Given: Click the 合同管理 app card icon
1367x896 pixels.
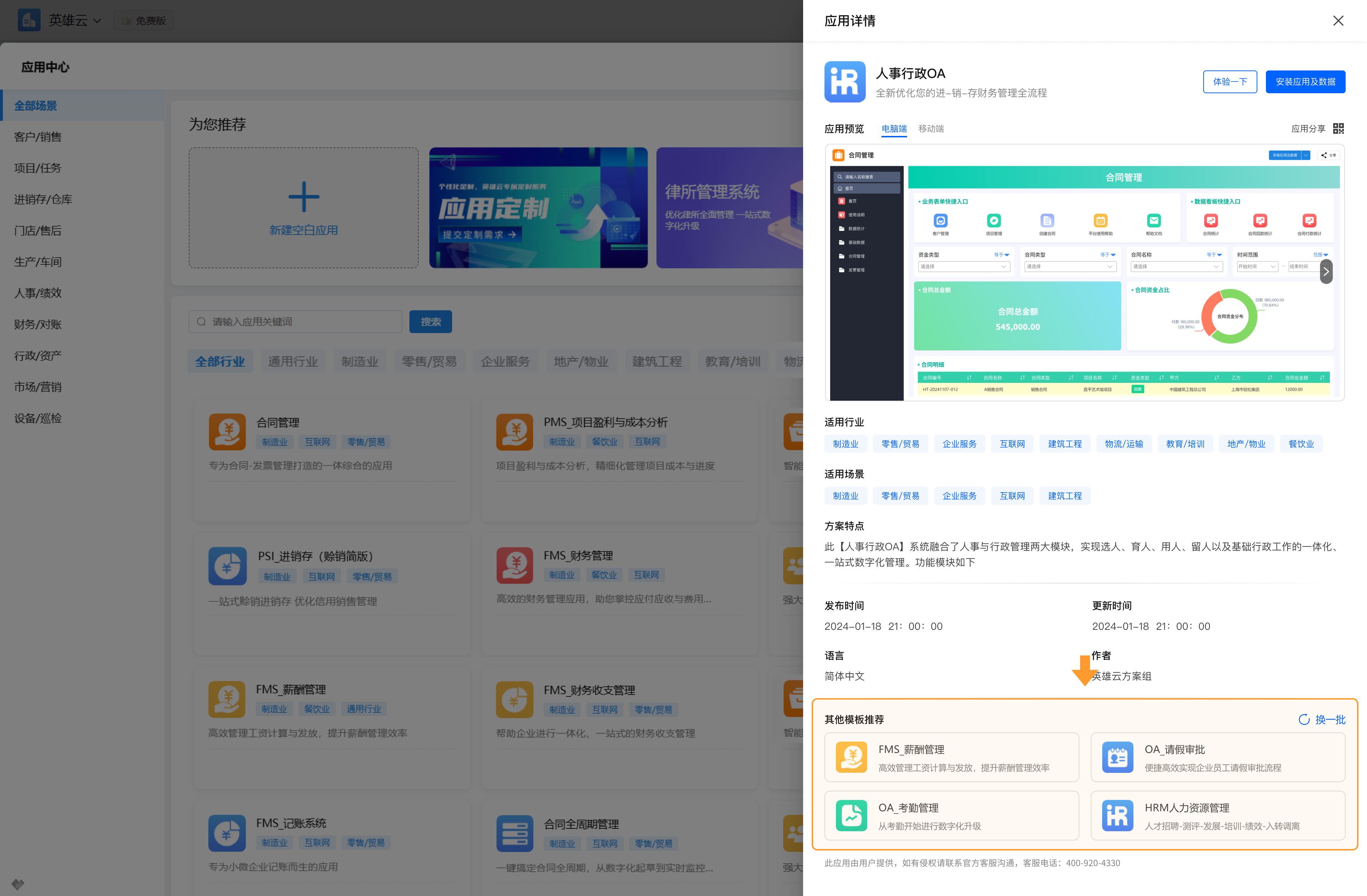Looking at the screenshot, I should (227, 432).
